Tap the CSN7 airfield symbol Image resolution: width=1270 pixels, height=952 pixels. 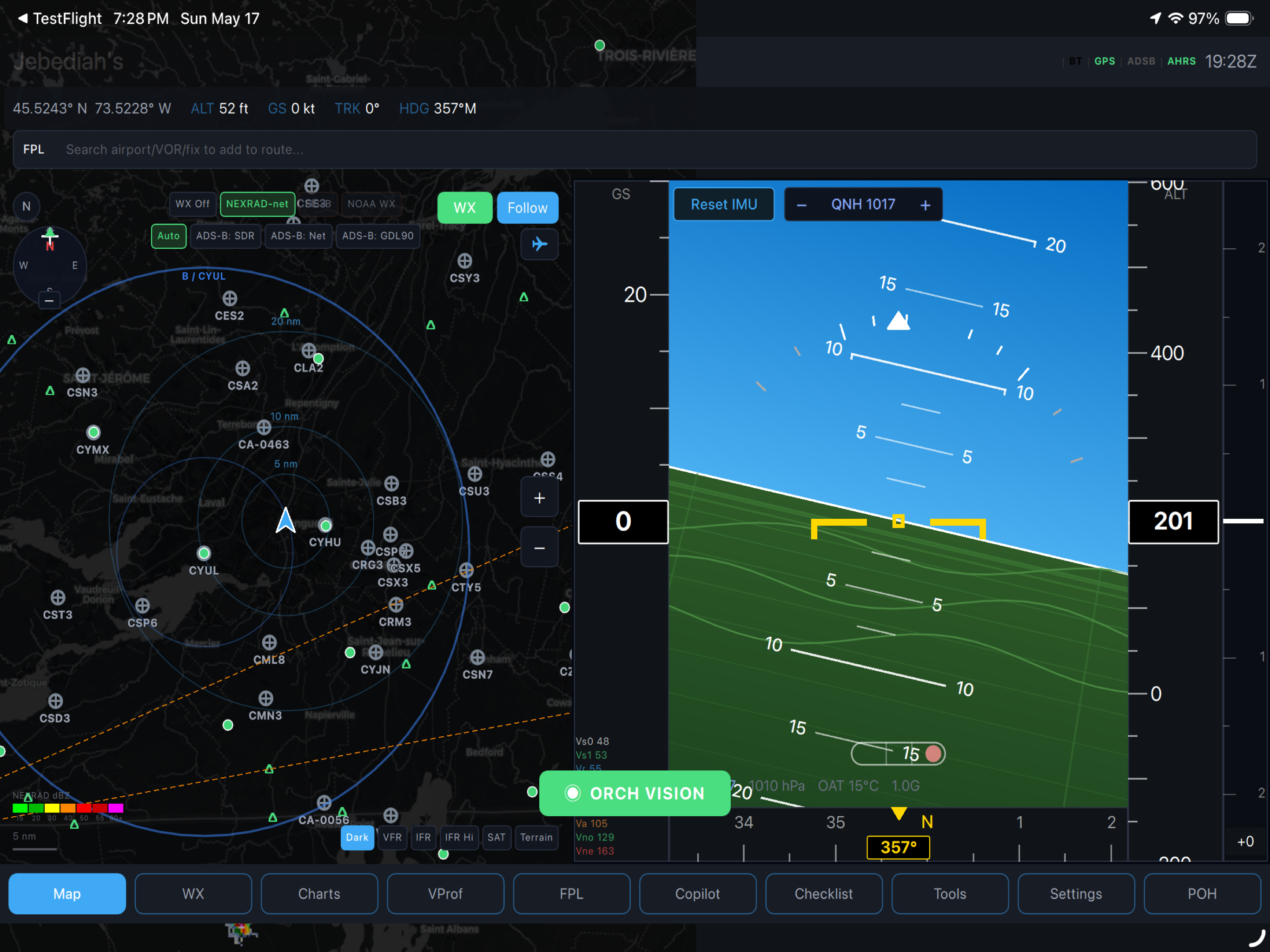pos(477,657)
